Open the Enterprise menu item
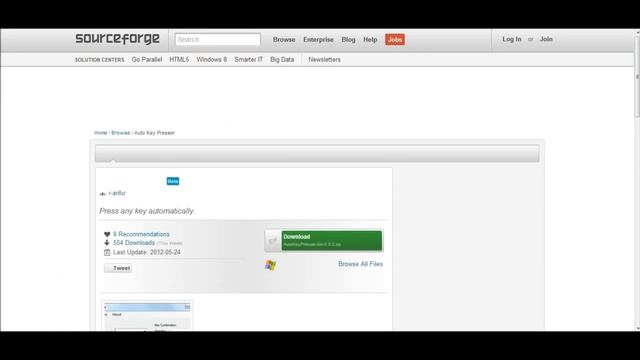 click(318, 40)
